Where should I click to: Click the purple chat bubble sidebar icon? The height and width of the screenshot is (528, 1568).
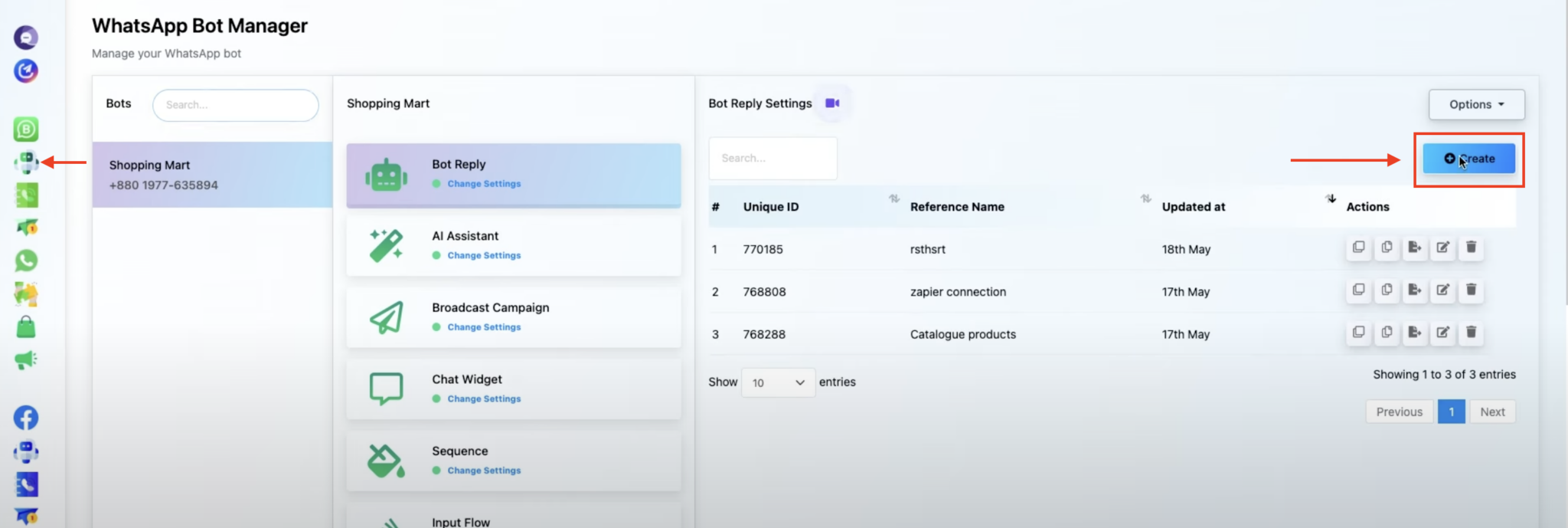26,37
